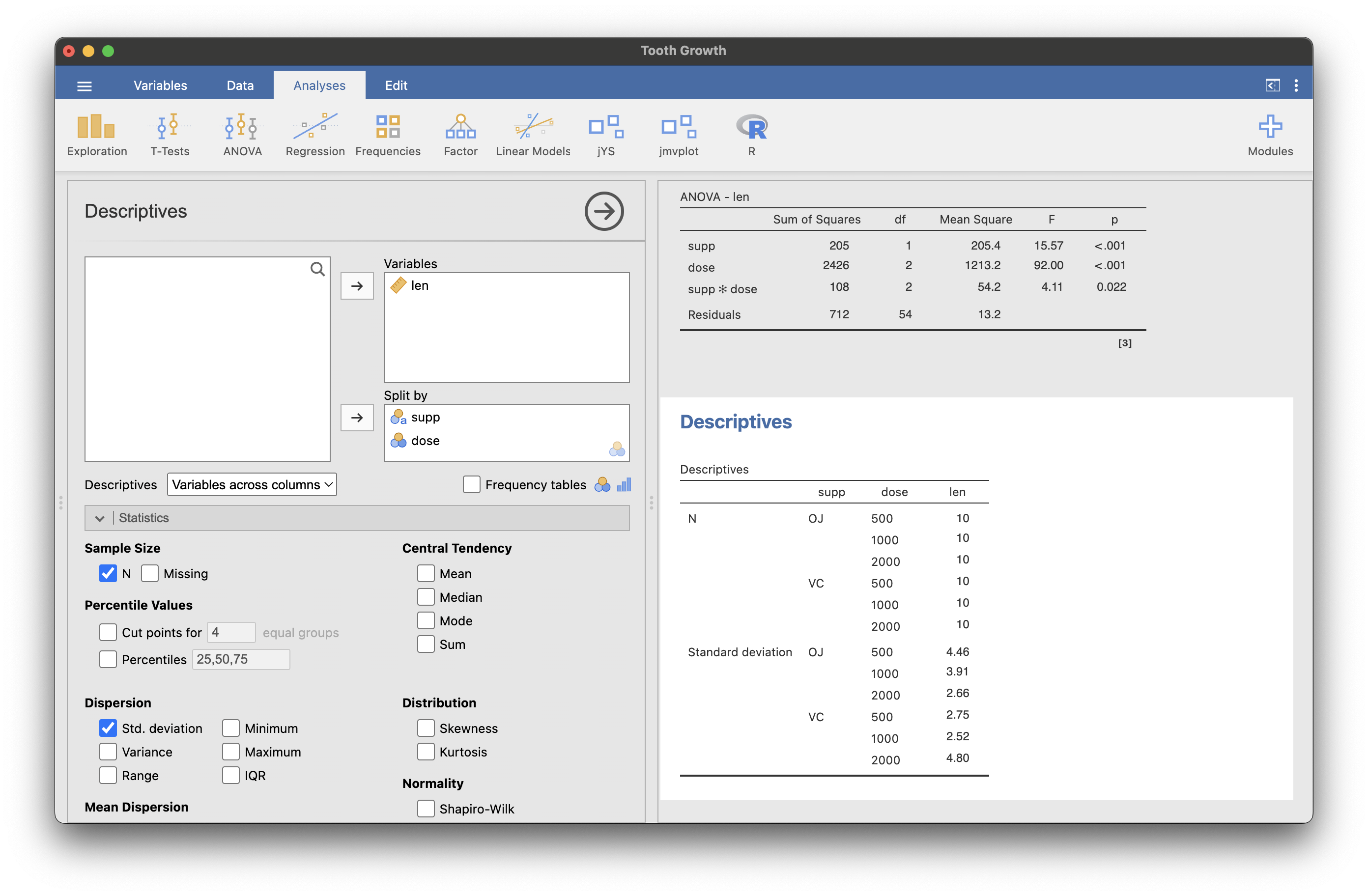Open the T-Tests analyses menu
This screenshot has height=896, width=1368.
[170, 135]
